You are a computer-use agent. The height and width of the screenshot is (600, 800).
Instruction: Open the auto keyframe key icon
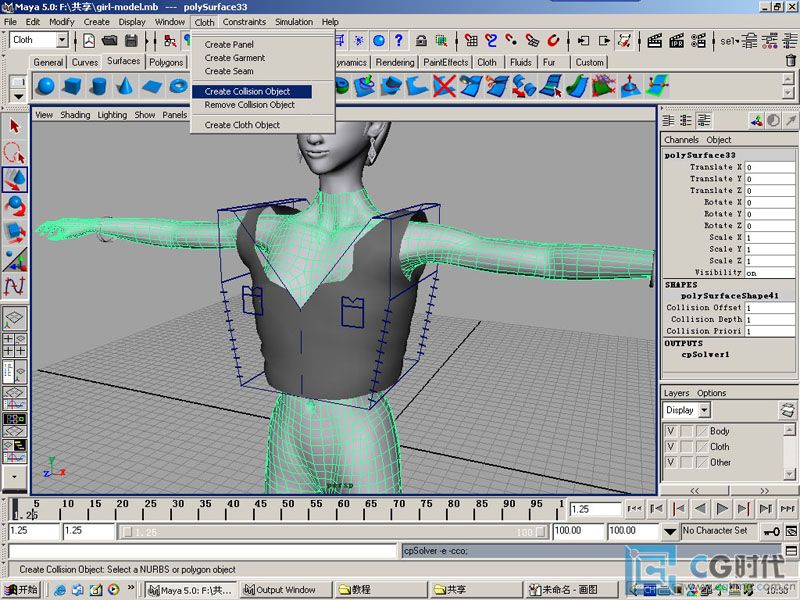[771, 532]
